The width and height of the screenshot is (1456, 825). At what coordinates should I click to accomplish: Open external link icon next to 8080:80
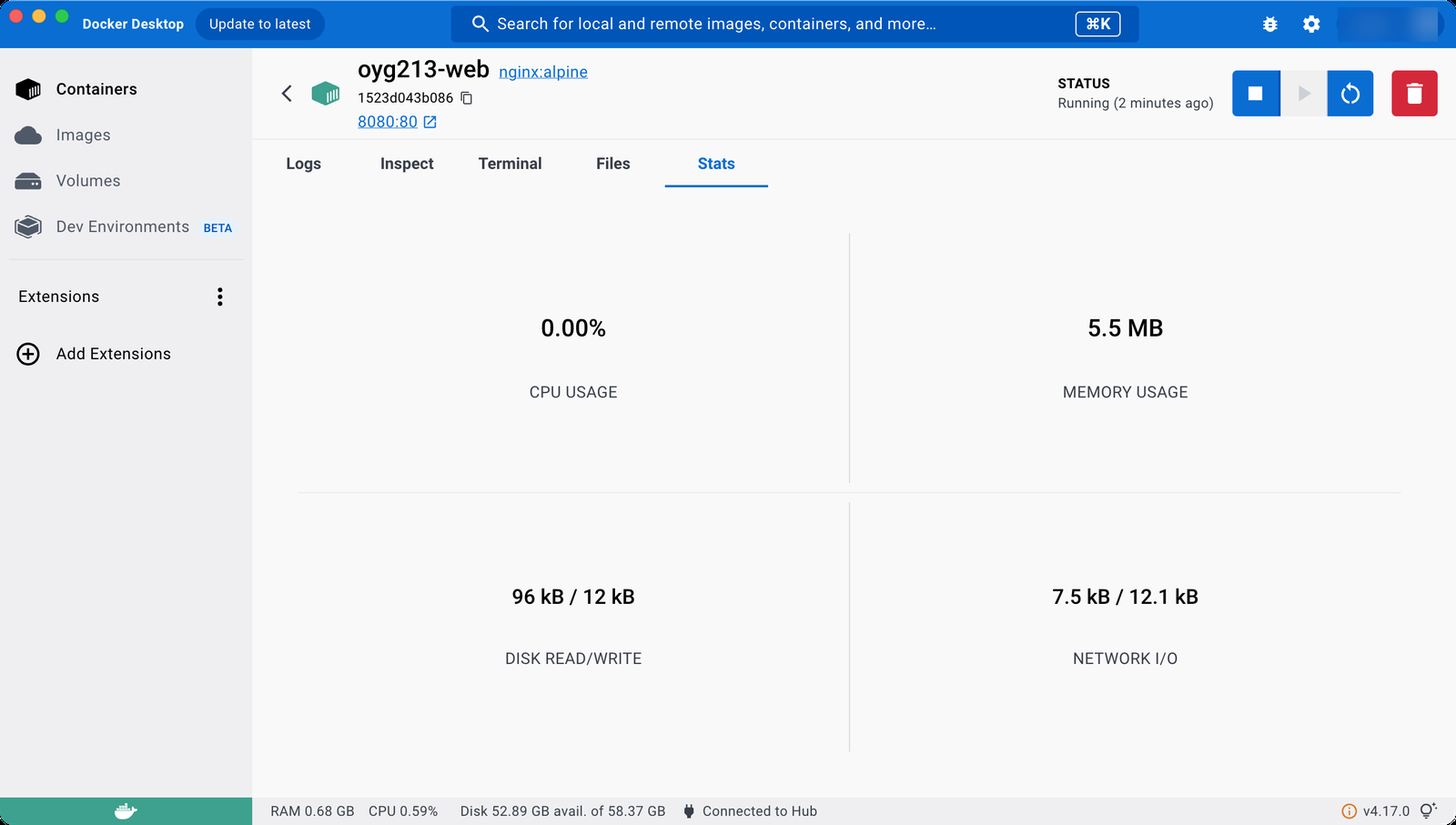click(430, 122)
